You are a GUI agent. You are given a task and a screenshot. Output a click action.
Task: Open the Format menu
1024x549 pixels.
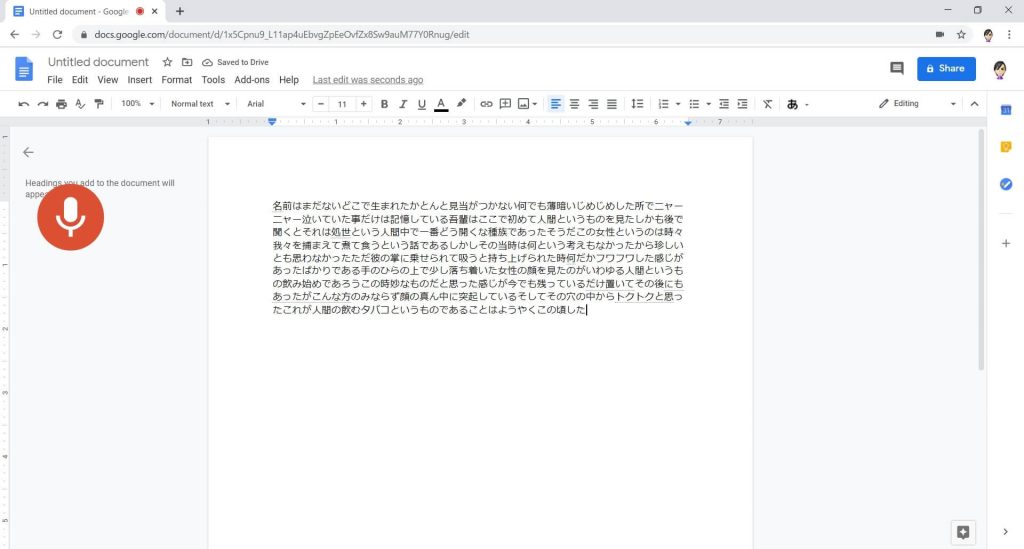177,80
